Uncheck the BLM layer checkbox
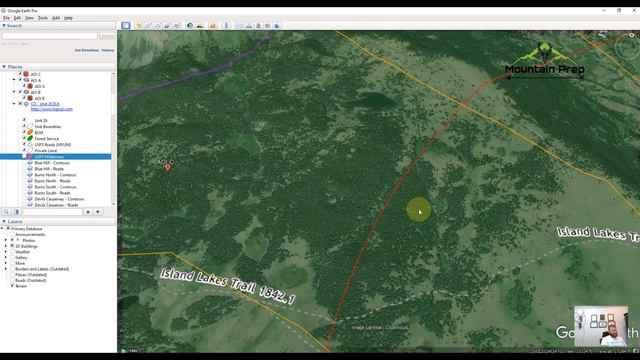Image resolution: width=640 pixels, height=360 pixels. (24, 133)
